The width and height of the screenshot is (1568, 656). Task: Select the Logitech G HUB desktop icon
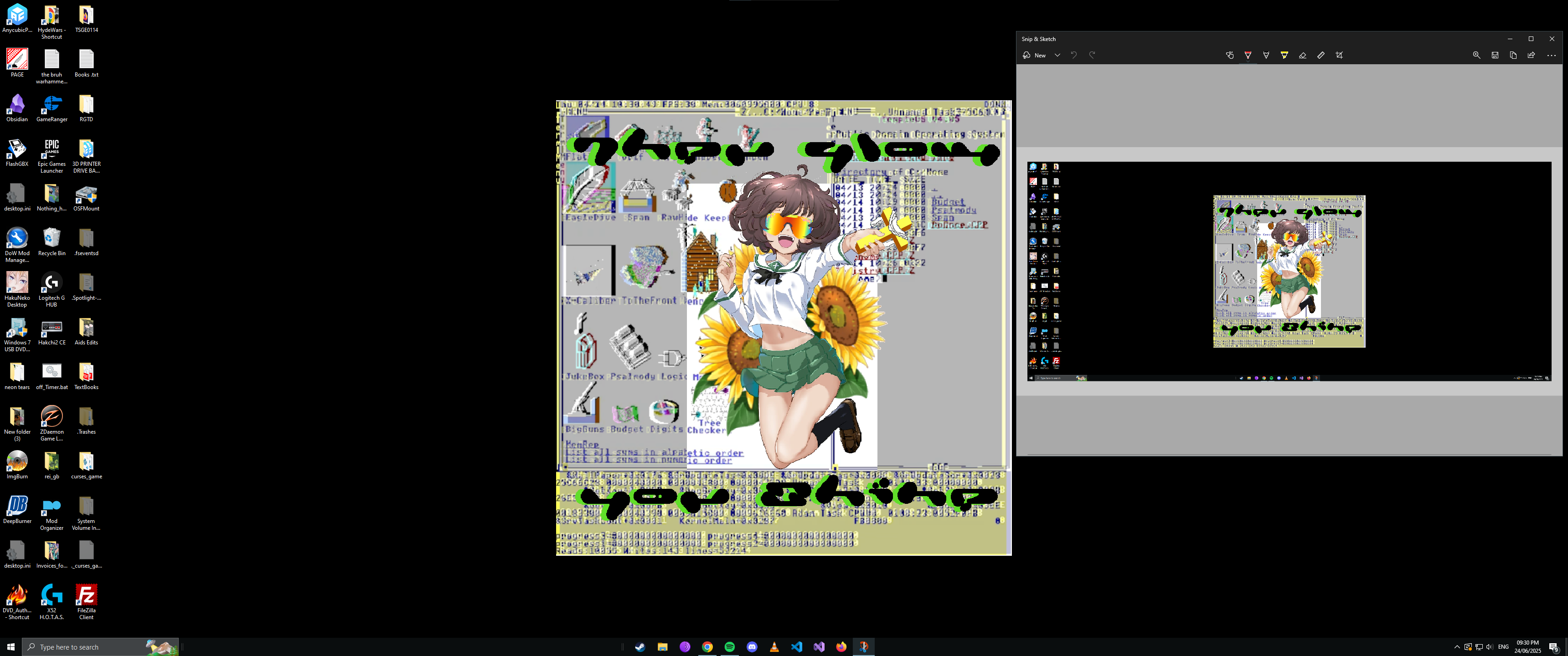coord(52,290)
